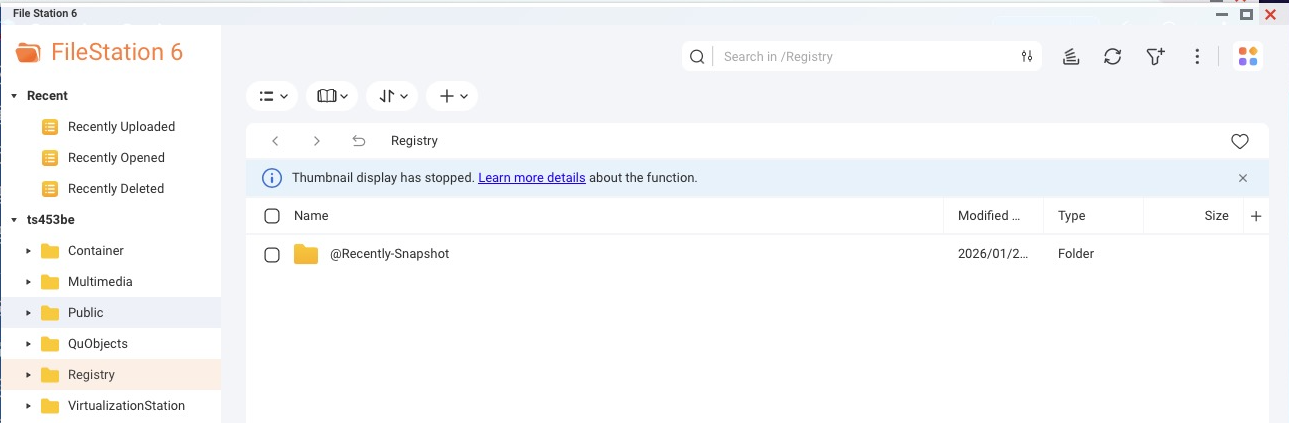Image resolution: width=1289 pixels, height=423 pixels.
Task: Click the Learn more details link
Action: (x=531, y=178)
